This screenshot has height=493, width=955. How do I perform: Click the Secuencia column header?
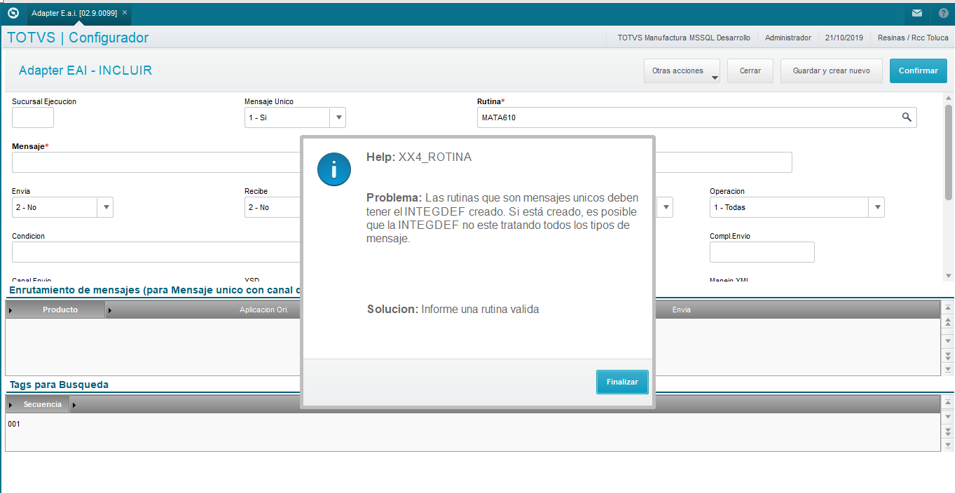tap(42, 405)
